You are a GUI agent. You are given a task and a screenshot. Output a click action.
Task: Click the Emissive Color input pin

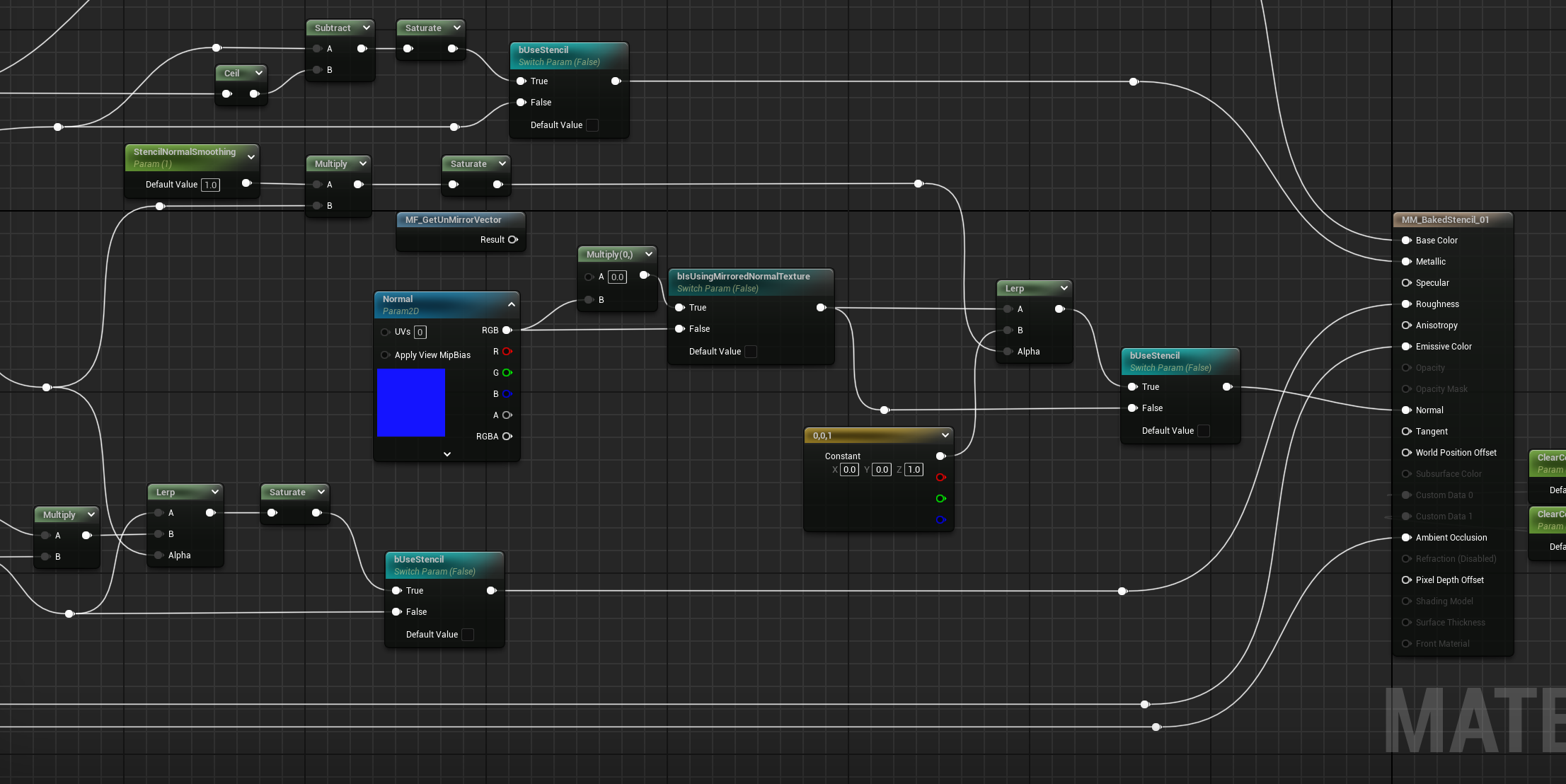click(1406, 347)
